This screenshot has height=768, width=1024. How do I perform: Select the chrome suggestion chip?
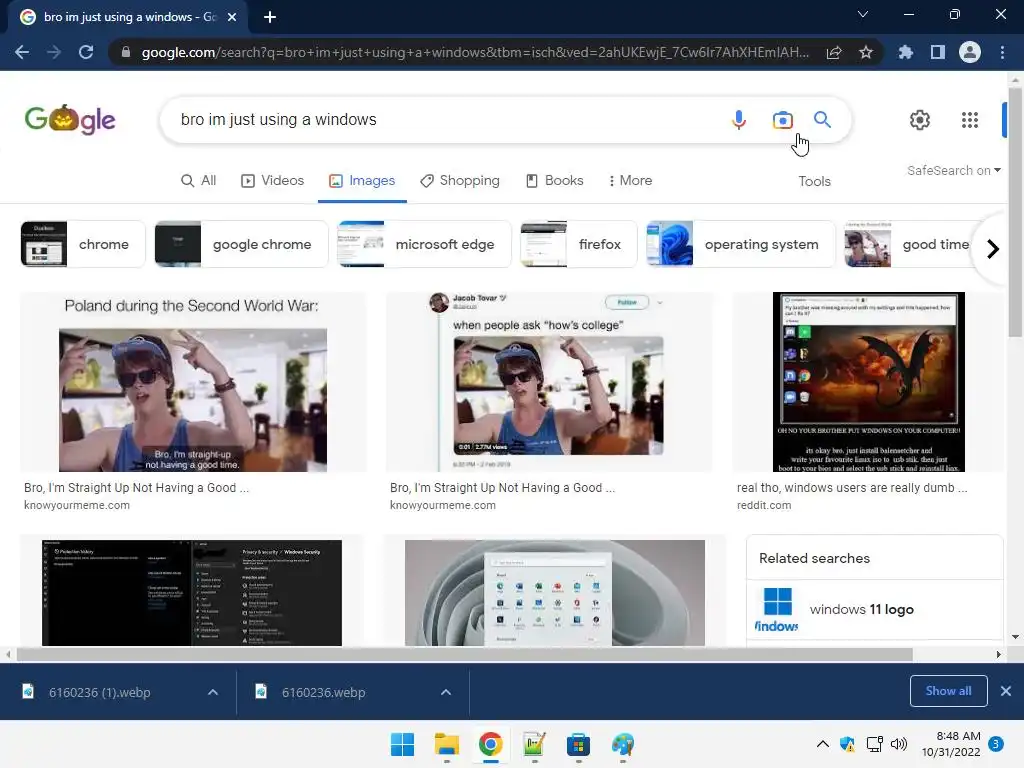tap(82, 244)
